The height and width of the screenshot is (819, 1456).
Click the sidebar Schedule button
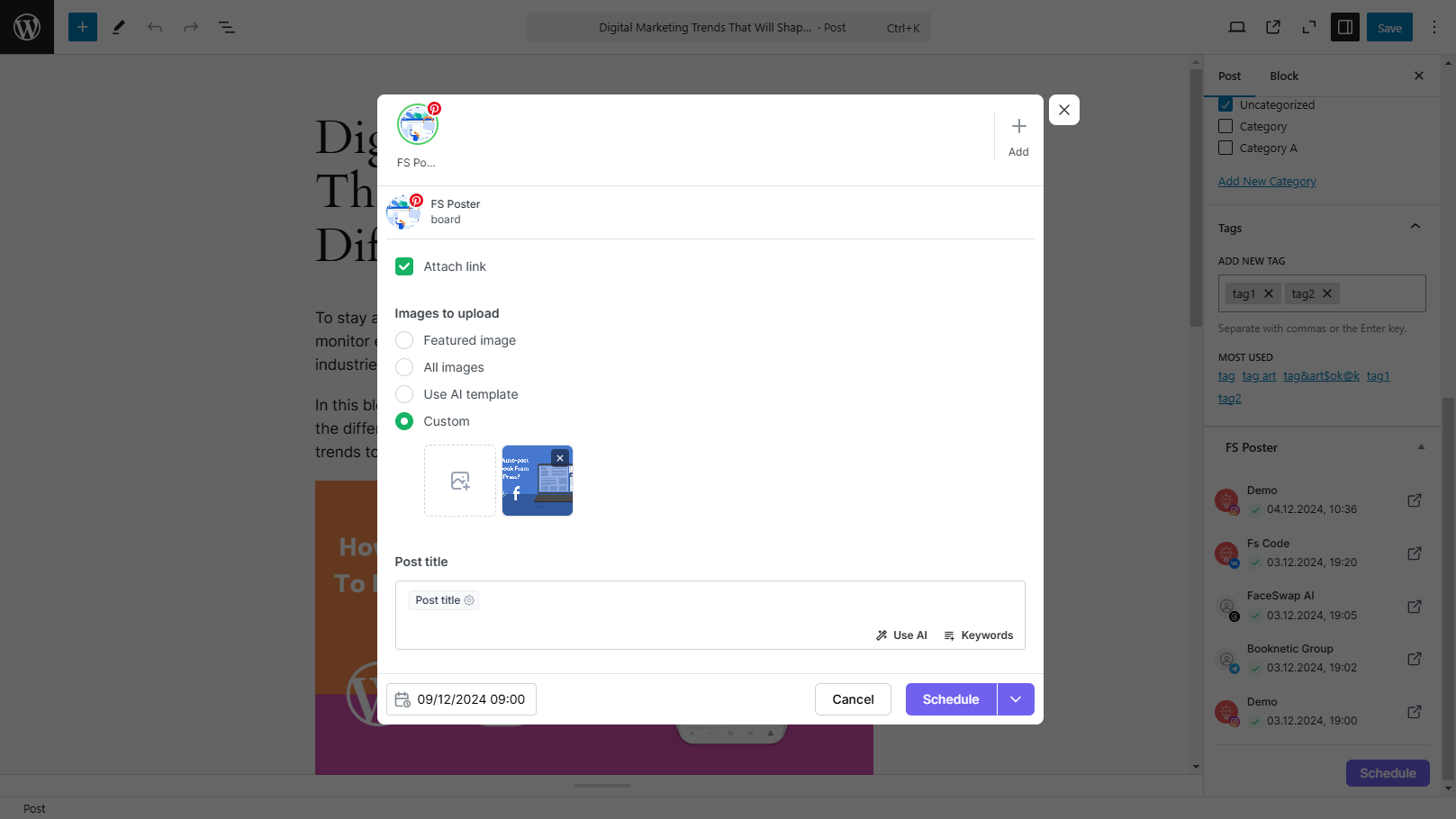click(1388, 773)
